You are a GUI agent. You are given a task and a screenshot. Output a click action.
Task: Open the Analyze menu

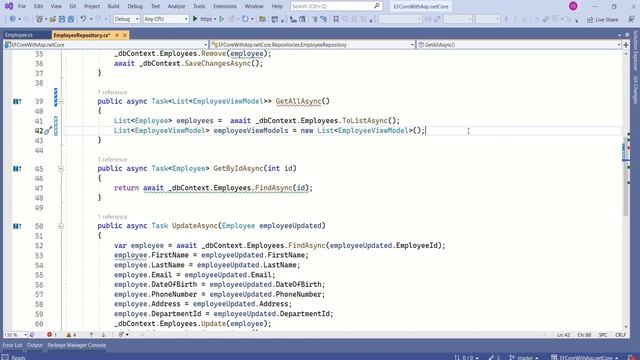pos(176,7)
